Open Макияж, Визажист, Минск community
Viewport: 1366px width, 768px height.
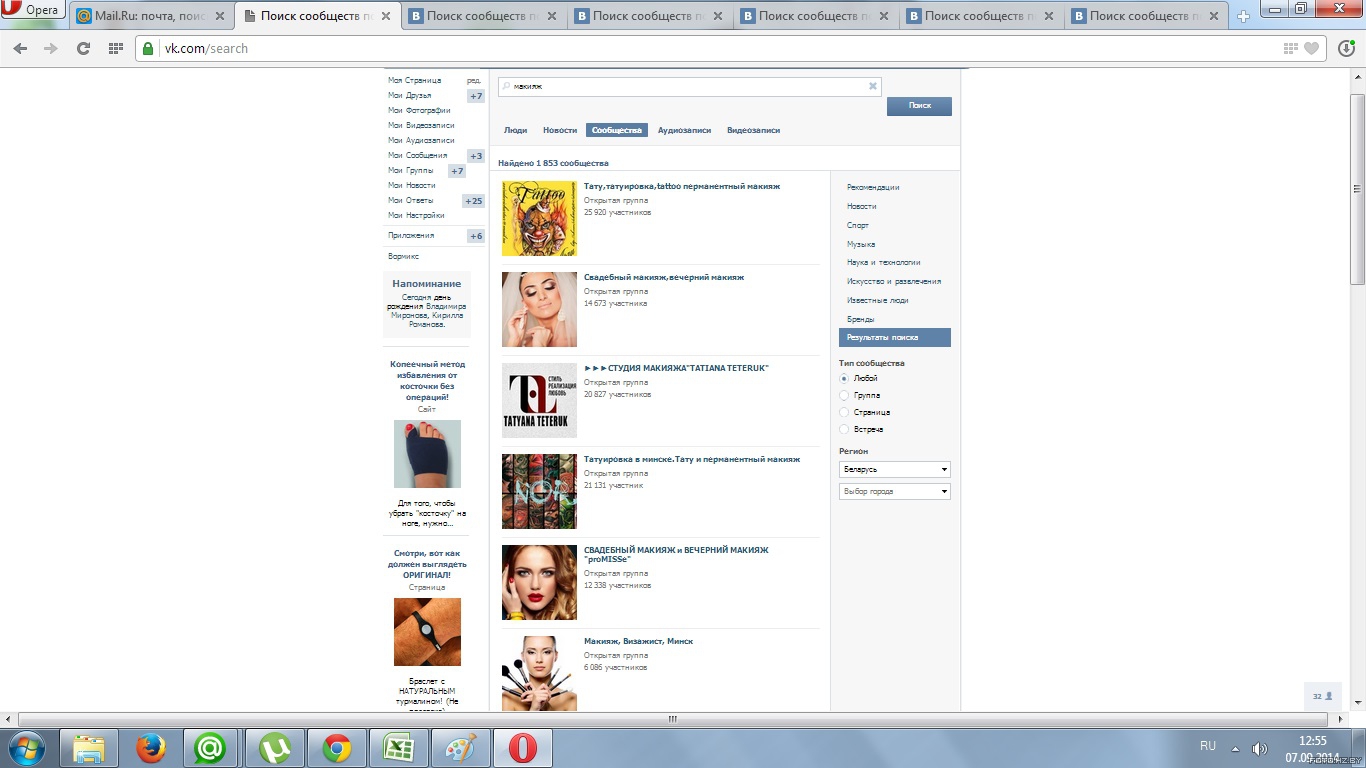click(x=638, y=641)
